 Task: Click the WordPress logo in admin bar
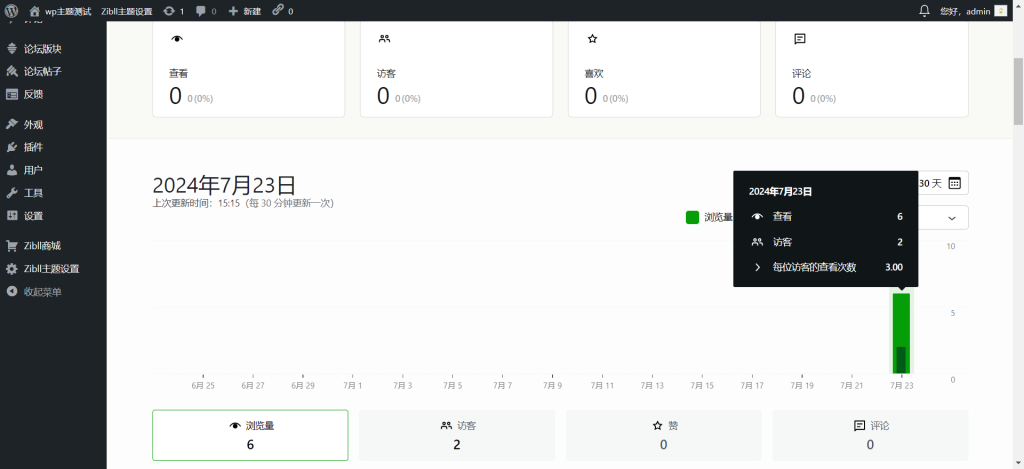coord(12,11)
